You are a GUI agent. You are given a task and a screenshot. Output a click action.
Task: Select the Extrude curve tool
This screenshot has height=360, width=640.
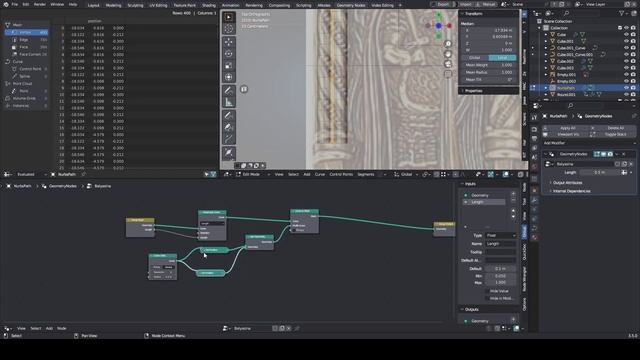click(229, 139)
